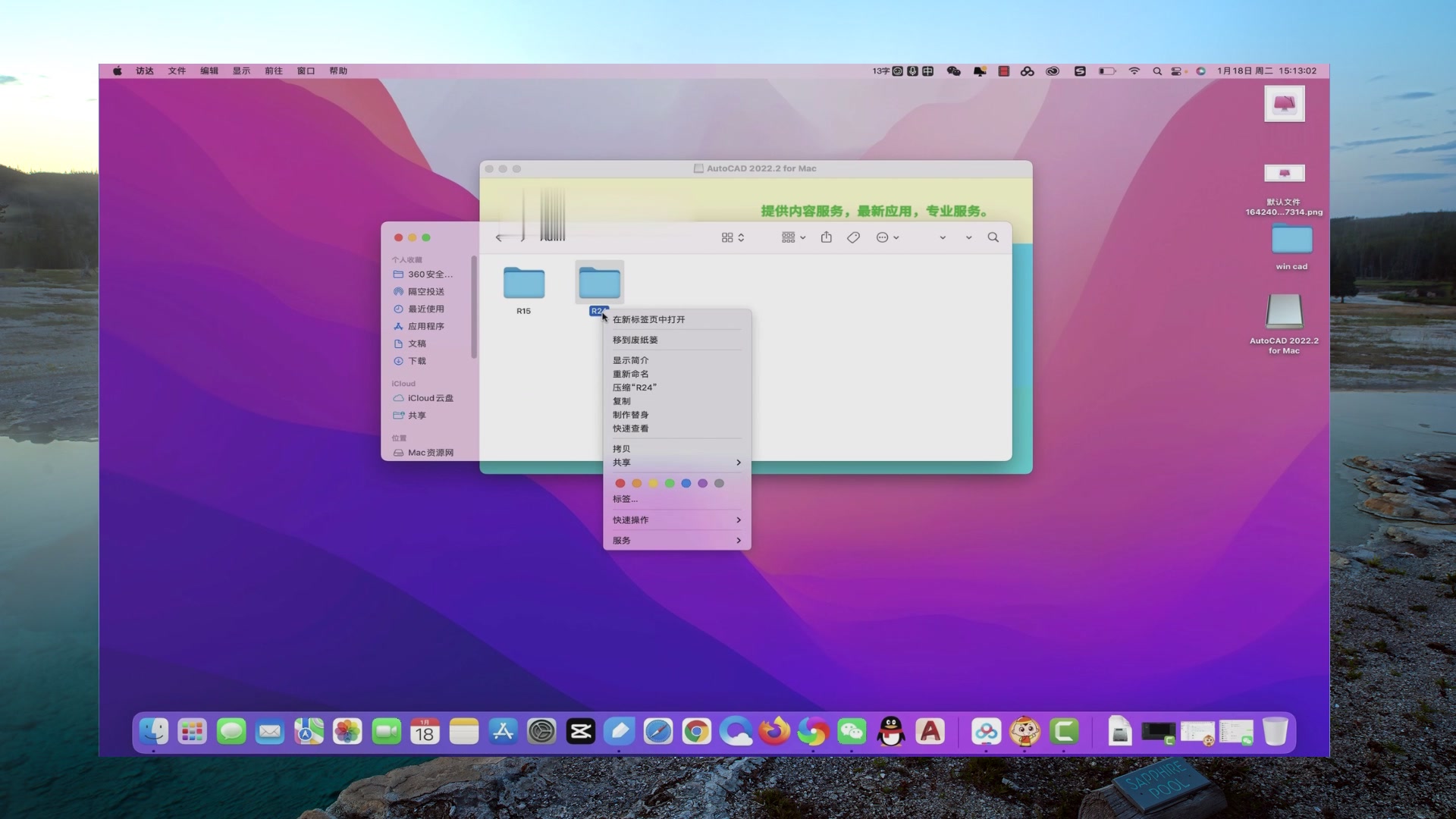This screenshot has width=1456, height=819.
Task: Launch Messages from the Dock
Action: 231,732
